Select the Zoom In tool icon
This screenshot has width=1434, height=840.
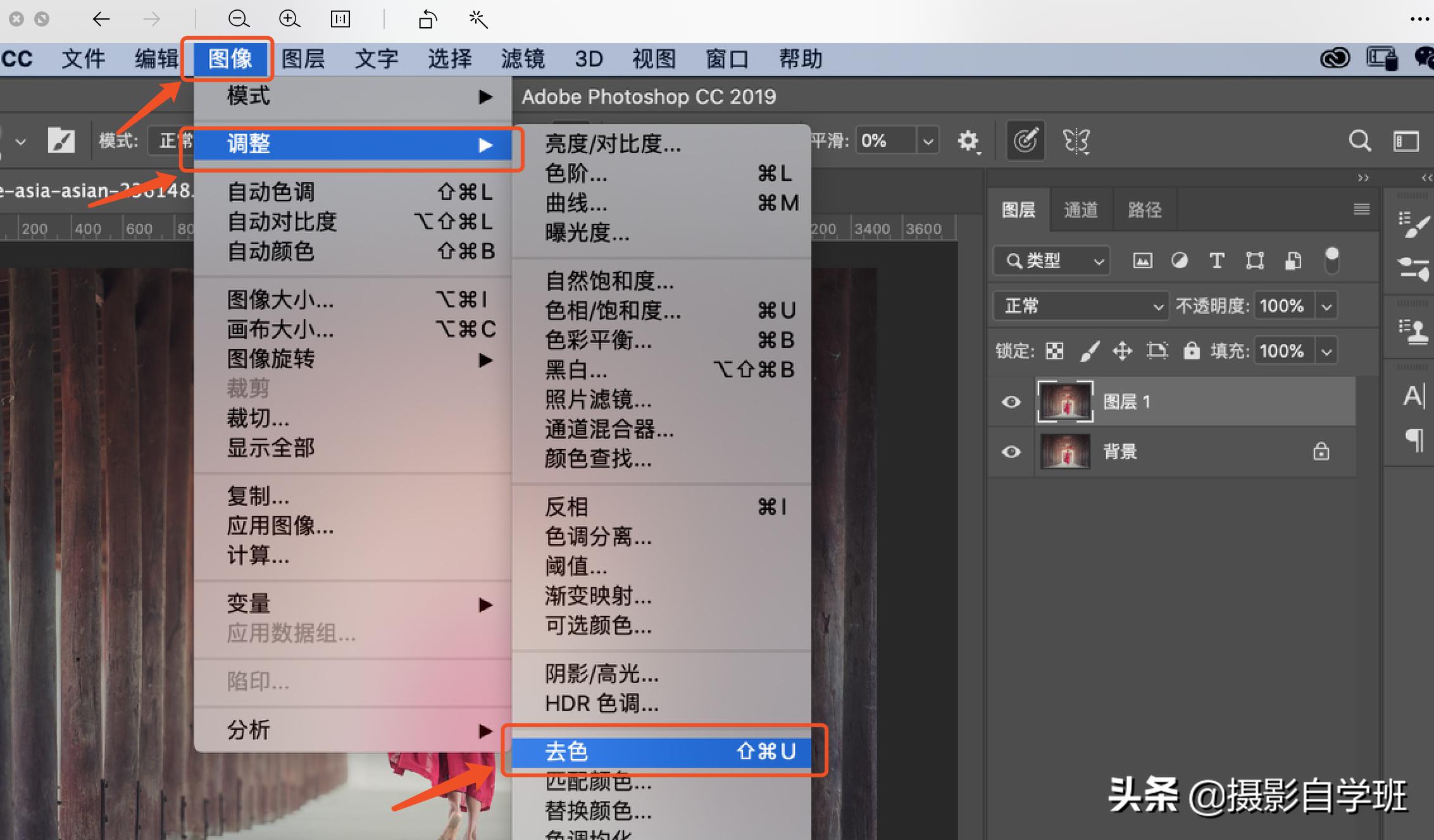(x=289, y=18)
